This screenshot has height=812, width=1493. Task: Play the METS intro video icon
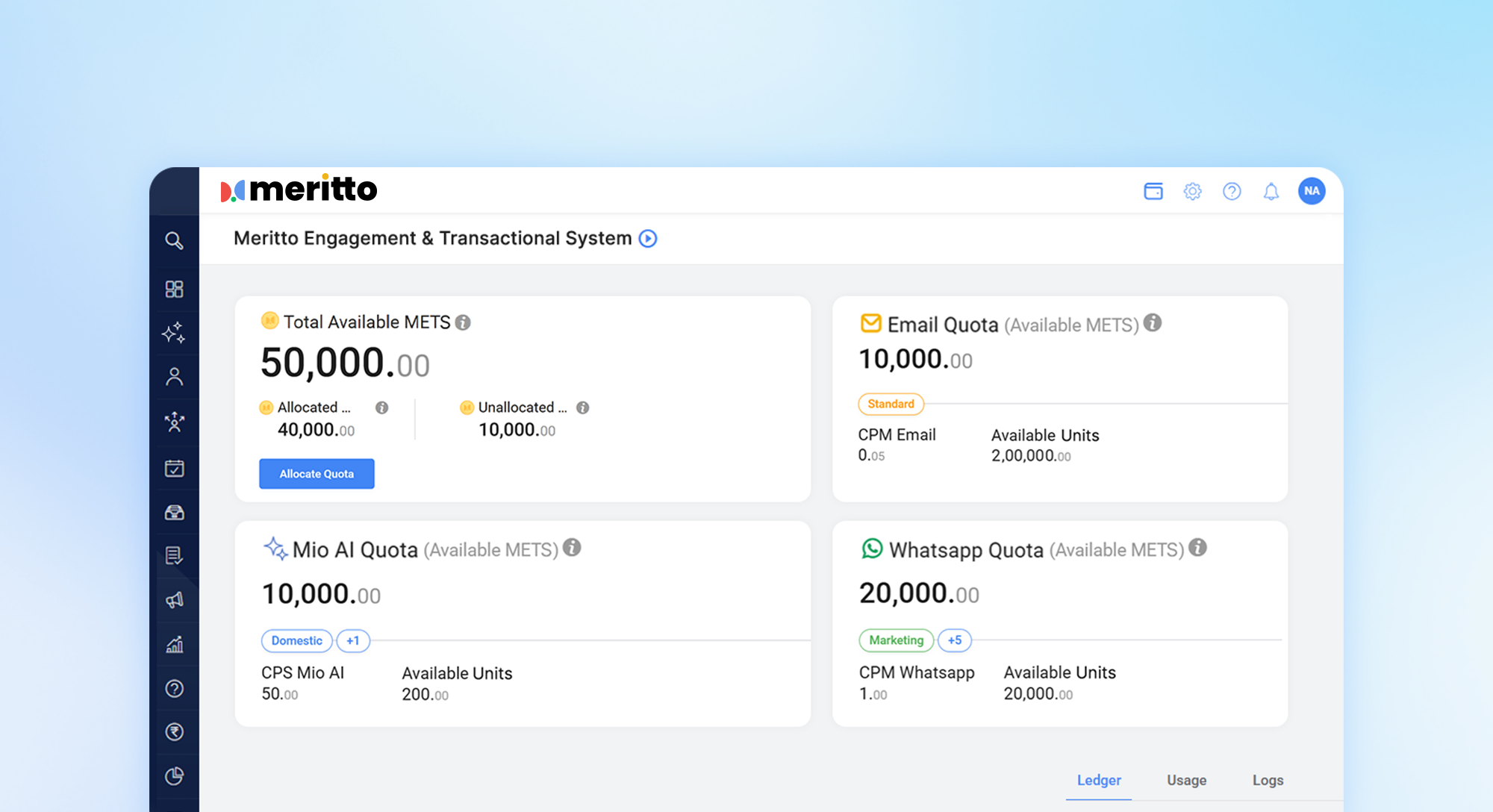(648, 239)
